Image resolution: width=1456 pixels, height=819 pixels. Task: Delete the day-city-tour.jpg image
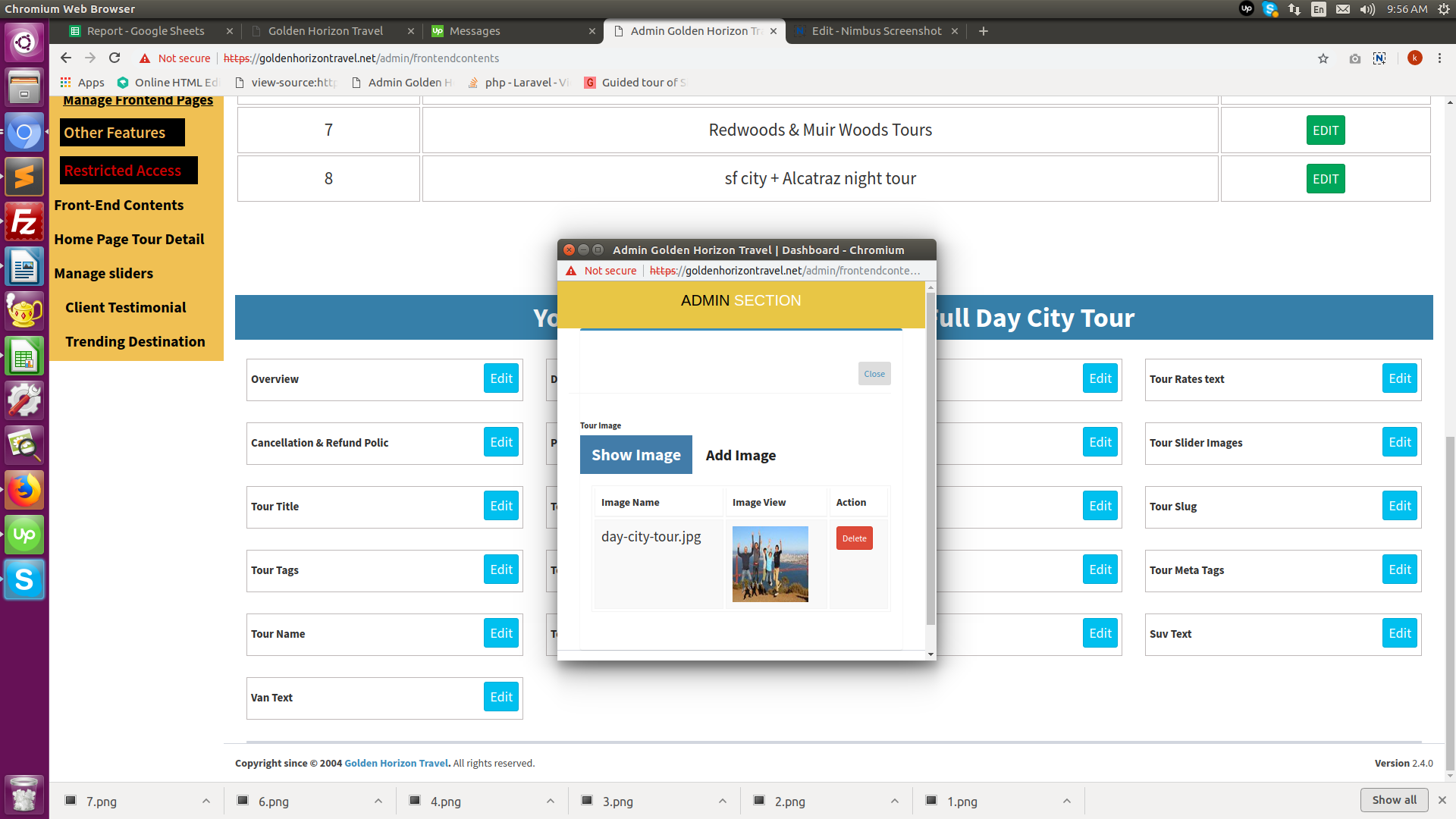[854, 538]
